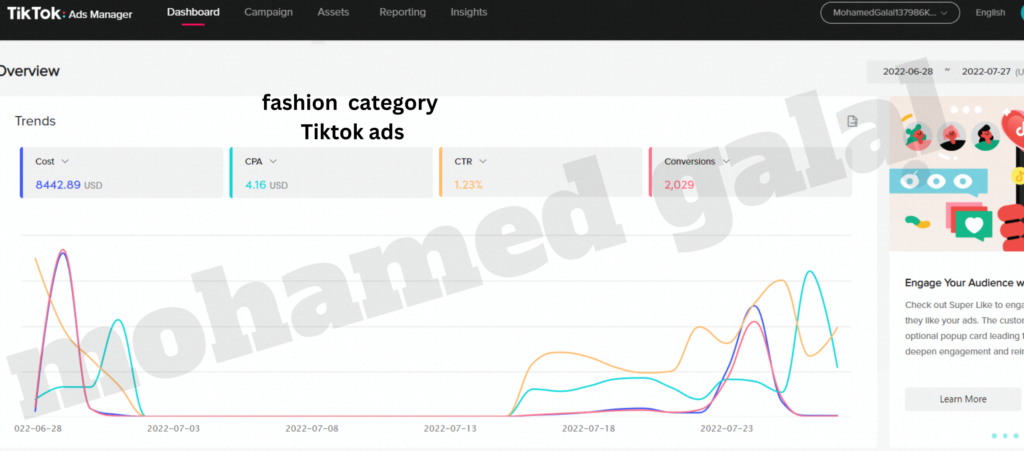Change the English language setting
This screenshot has height=451, width=1024.
click(x=989, y=13)
